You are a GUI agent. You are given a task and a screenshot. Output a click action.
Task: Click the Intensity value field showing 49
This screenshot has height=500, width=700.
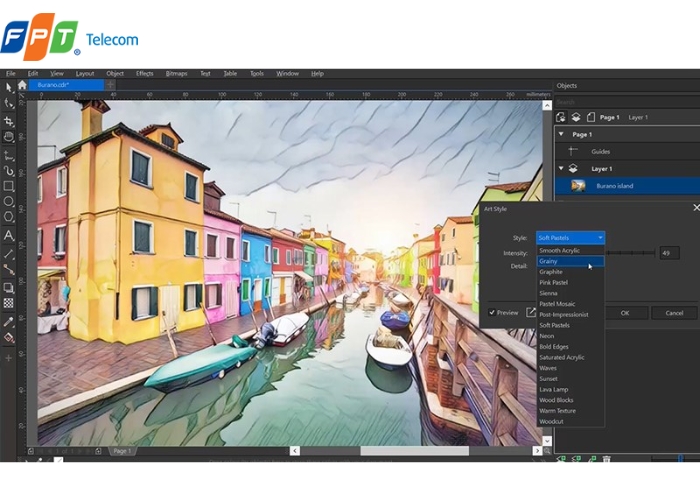coord(670,253)
